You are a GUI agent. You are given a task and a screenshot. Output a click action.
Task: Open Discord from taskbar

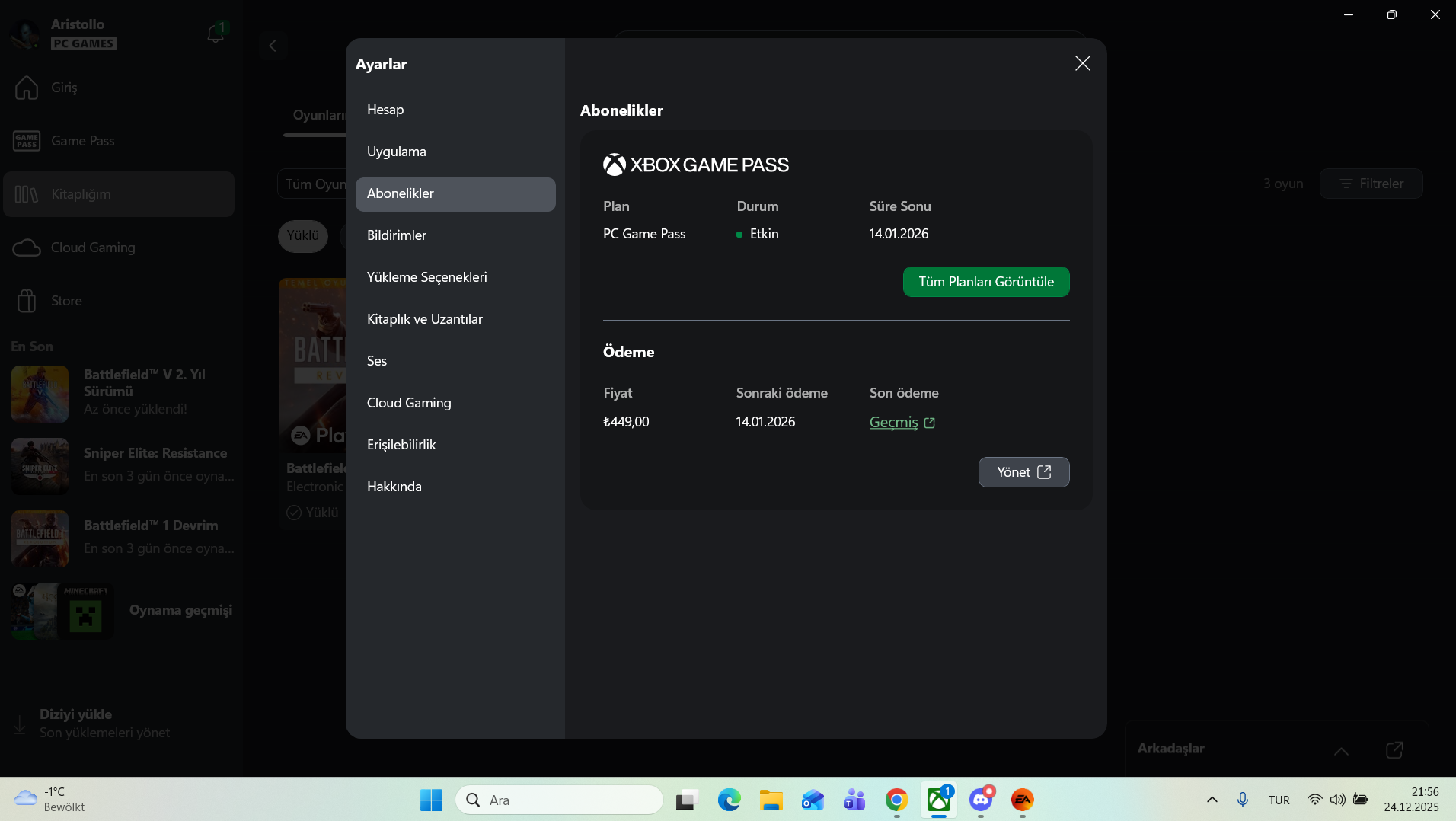click(x=980, y=800)
